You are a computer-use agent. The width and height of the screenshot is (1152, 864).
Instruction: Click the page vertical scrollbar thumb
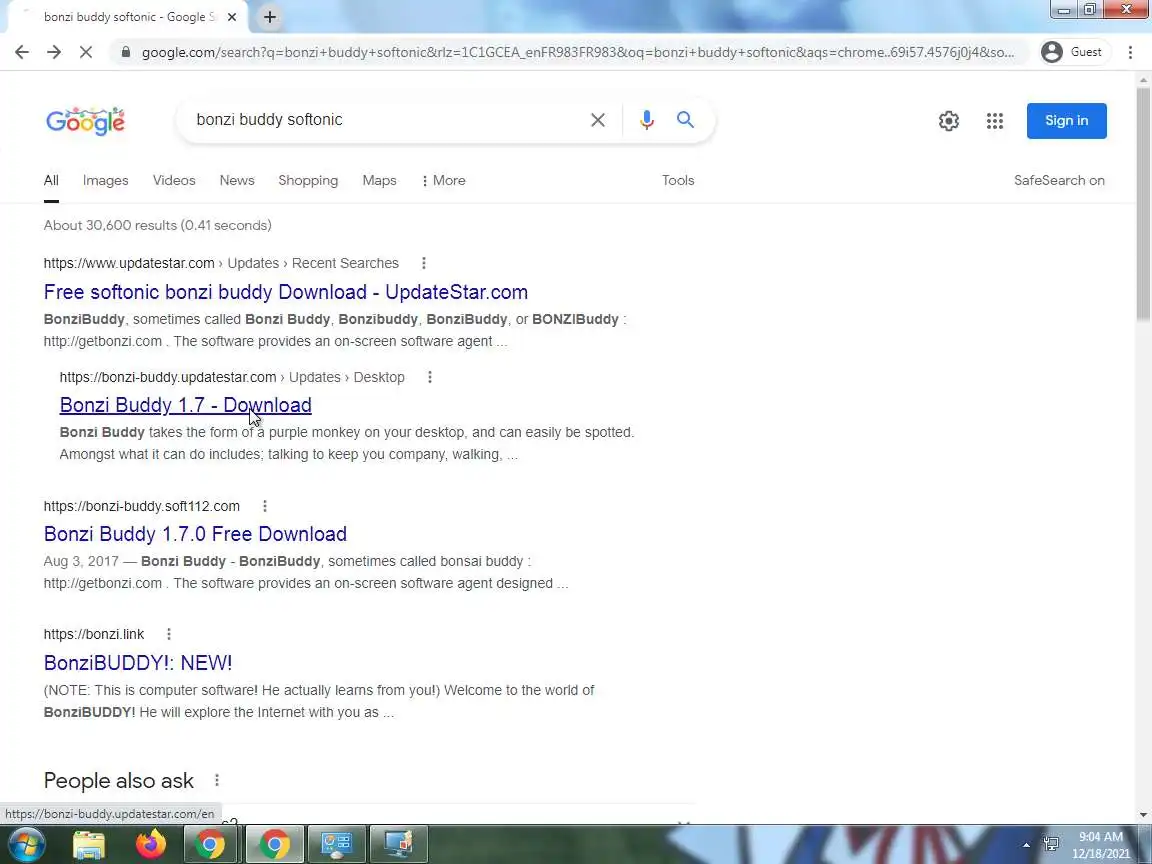coord(1143,202)
